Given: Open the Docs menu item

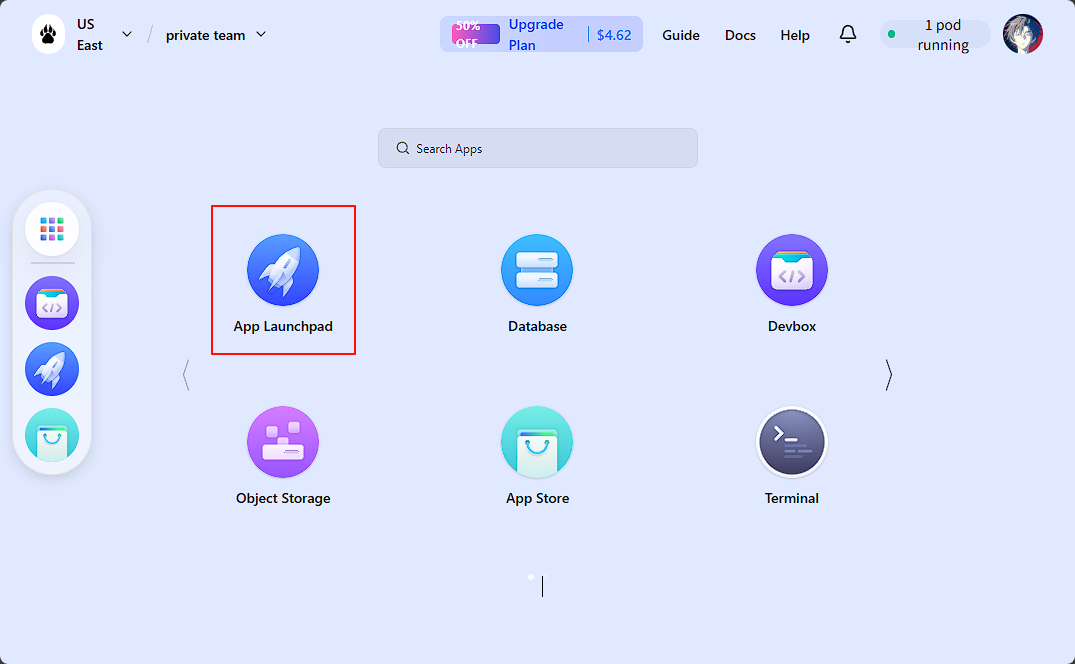Looking at the screenshot, I should tap(740, 35).
